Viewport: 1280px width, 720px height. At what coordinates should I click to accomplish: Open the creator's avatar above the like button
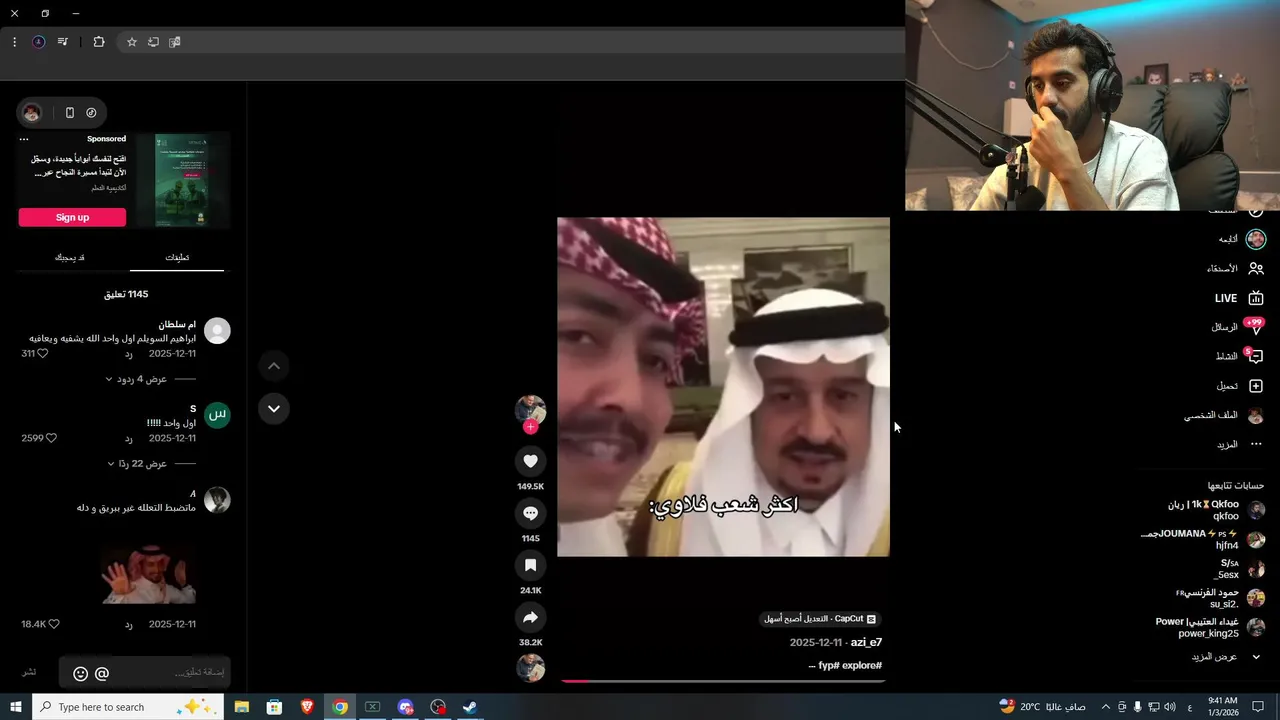(x=530, y=409)
